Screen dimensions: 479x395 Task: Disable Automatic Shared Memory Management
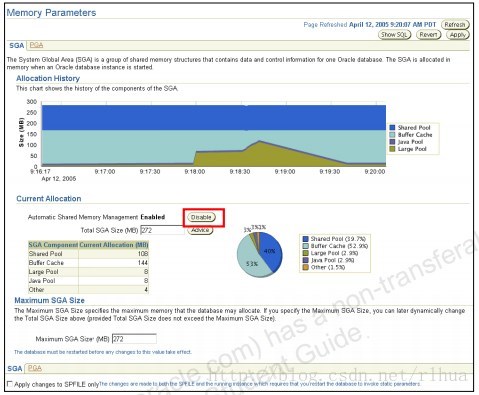pyautogui.click(x=201, y=217)
